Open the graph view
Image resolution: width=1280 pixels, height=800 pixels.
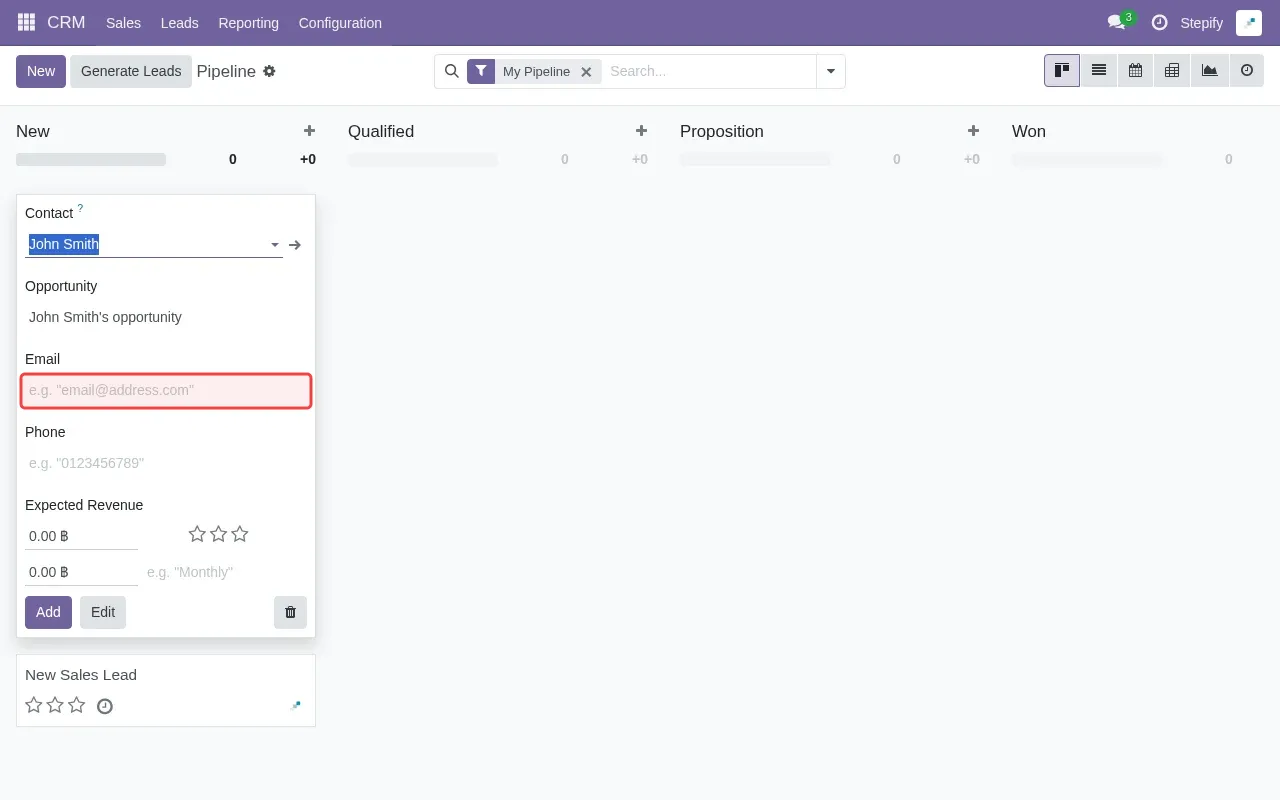pos(1208,70)
